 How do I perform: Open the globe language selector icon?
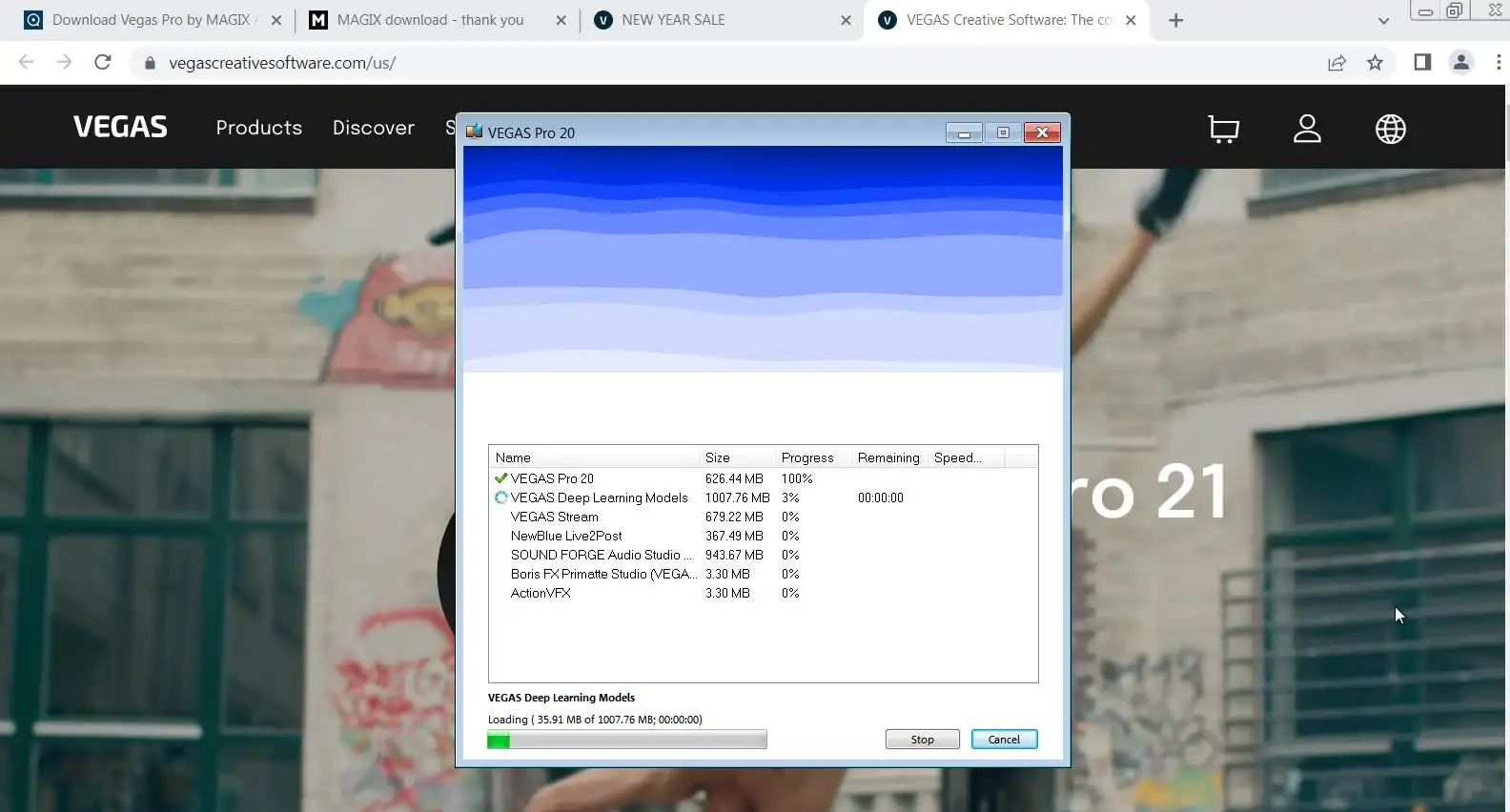click(1390, 129)
